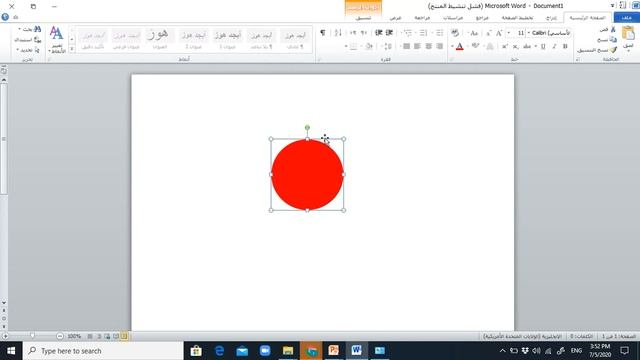The image size is (640, 360).
Task: Click the bullets list icon
Action: [439, 33]
